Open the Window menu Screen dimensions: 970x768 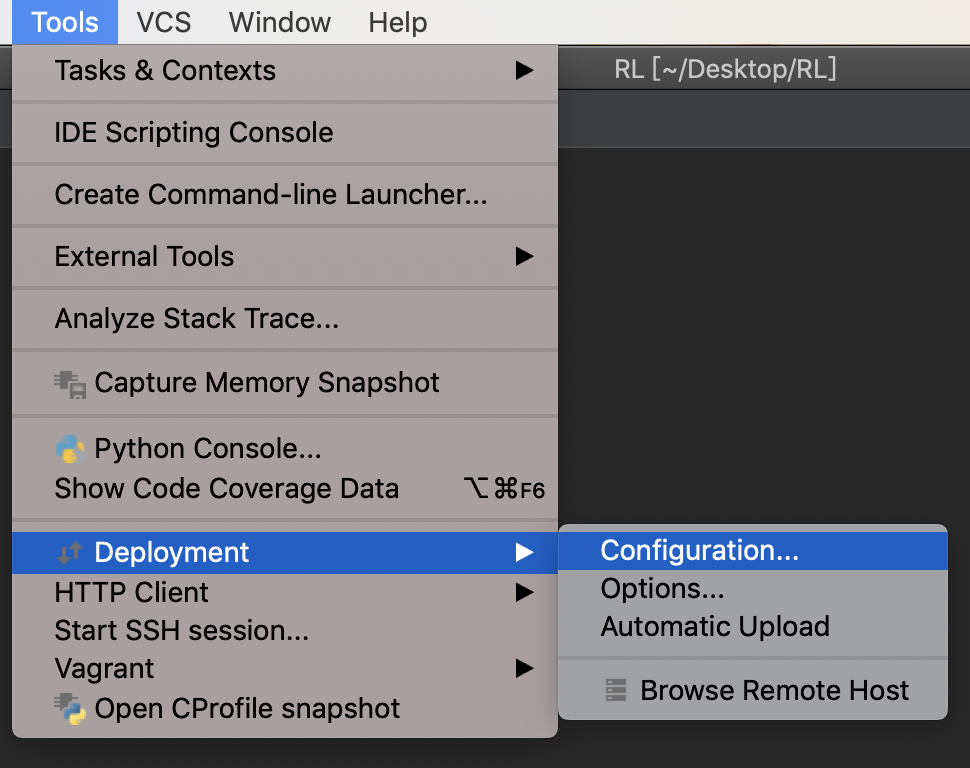(x=280, y=22)
